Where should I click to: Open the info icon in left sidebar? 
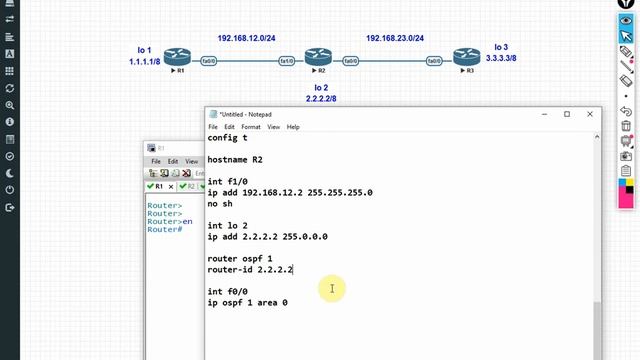[x=10, y=122]
